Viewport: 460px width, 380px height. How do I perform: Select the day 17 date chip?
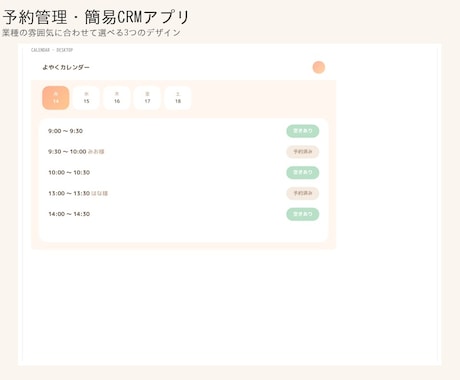coord(147,98)
